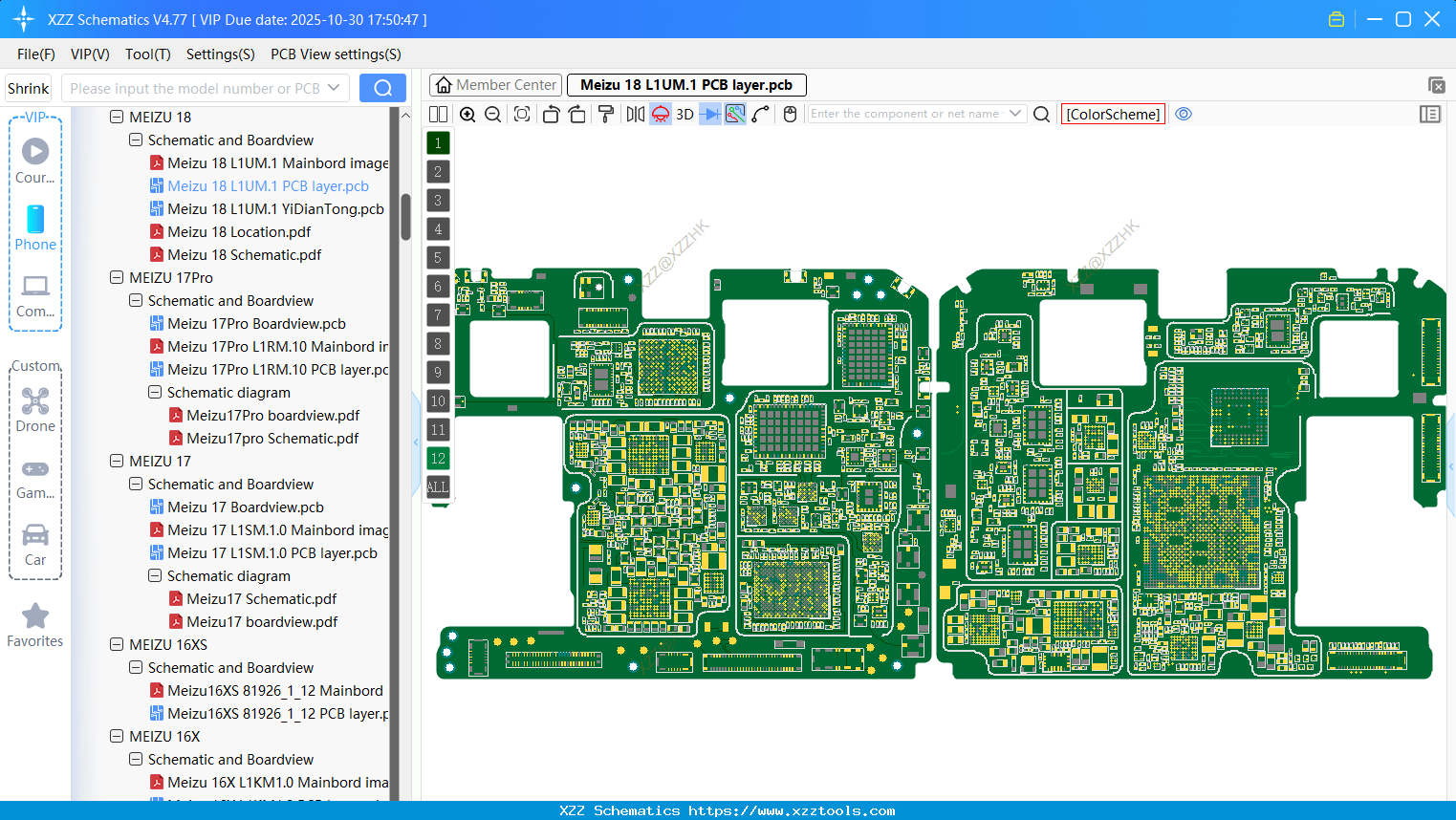Viewport: 1456px width, 820px height.
Task: Collapse MEIZU 17Pro Schematic diagram section
Action: [155, 392]
